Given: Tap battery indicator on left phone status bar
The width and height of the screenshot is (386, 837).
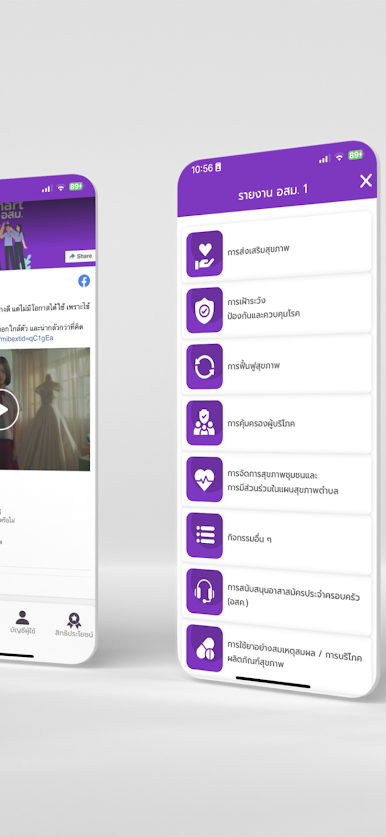Looking at the screenshot, I should (76, 186).
